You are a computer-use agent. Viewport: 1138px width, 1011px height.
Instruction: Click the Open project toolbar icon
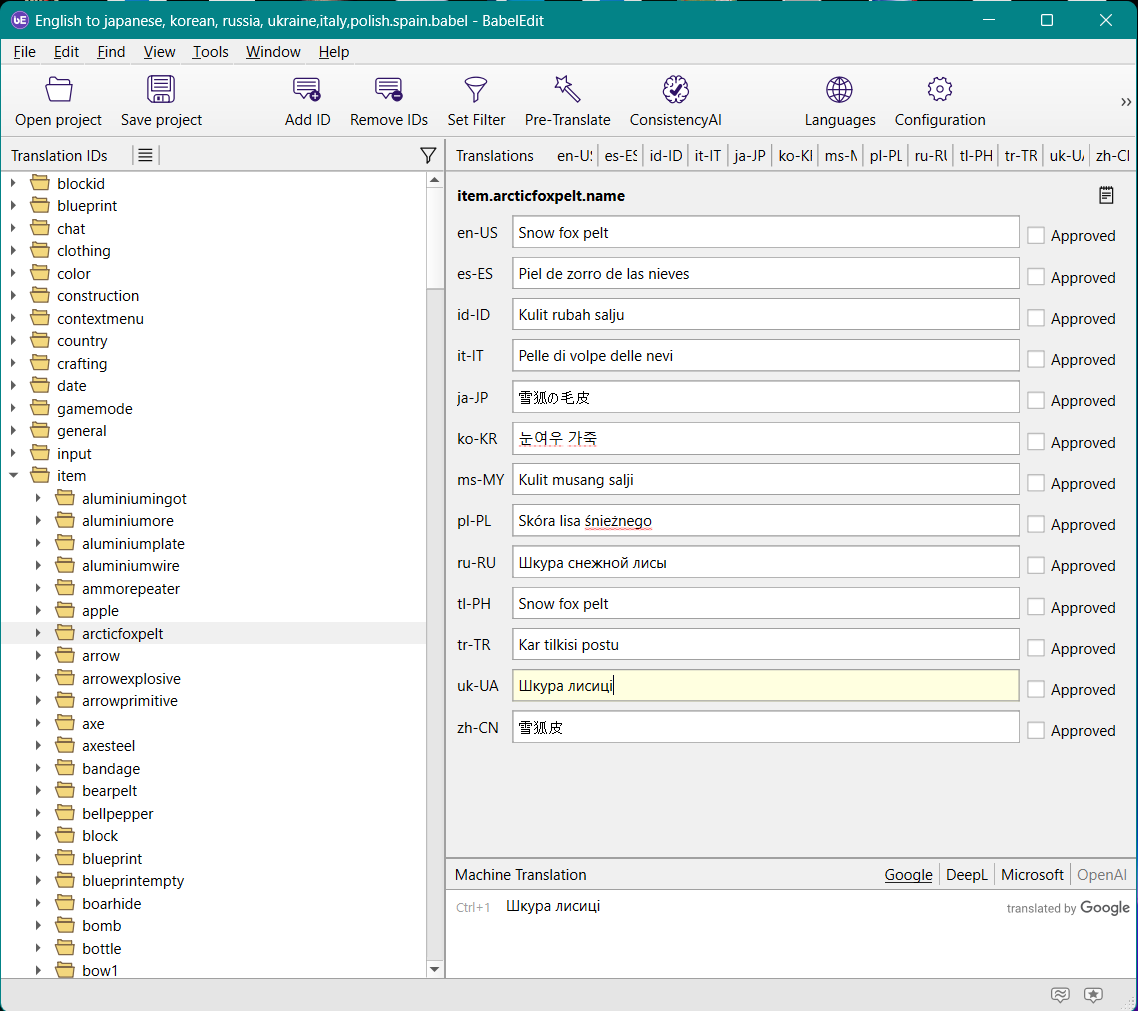pyautogui.click(x=58, y=90)
